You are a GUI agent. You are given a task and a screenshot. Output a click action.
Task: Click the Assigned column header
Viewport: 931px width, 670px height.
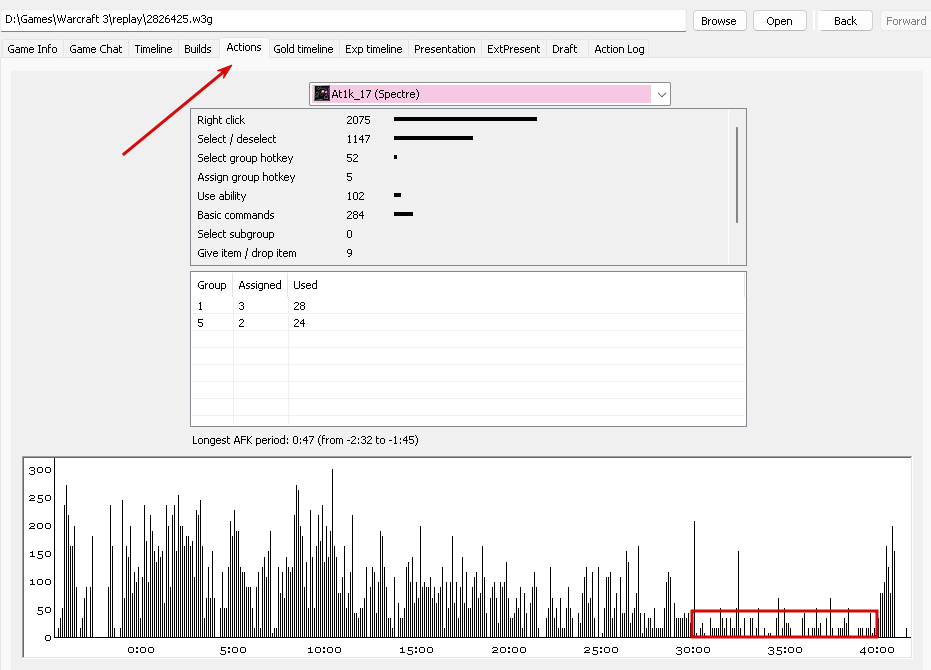[259, 285]
